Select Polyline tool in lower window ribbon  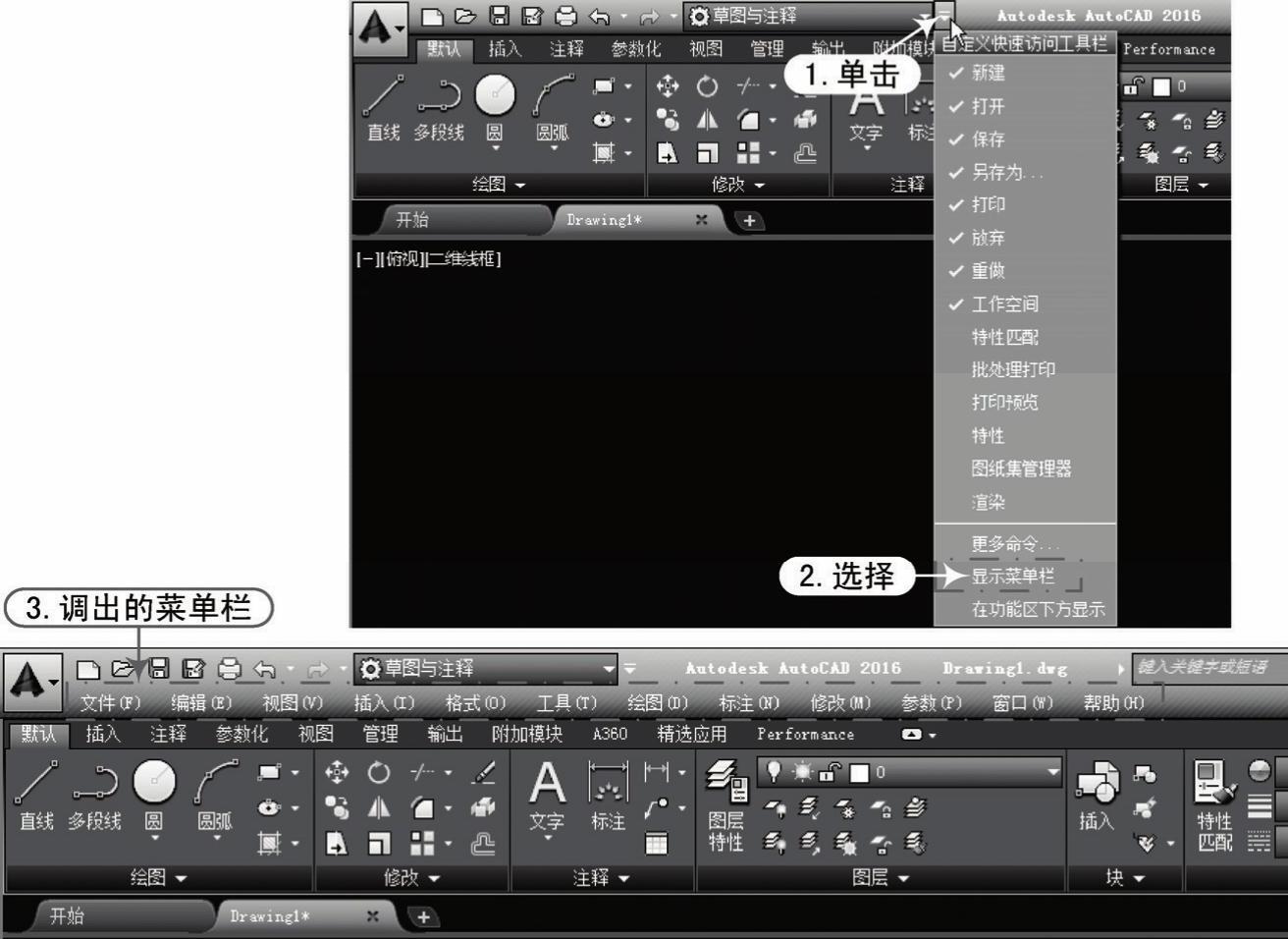pos(94,796)
